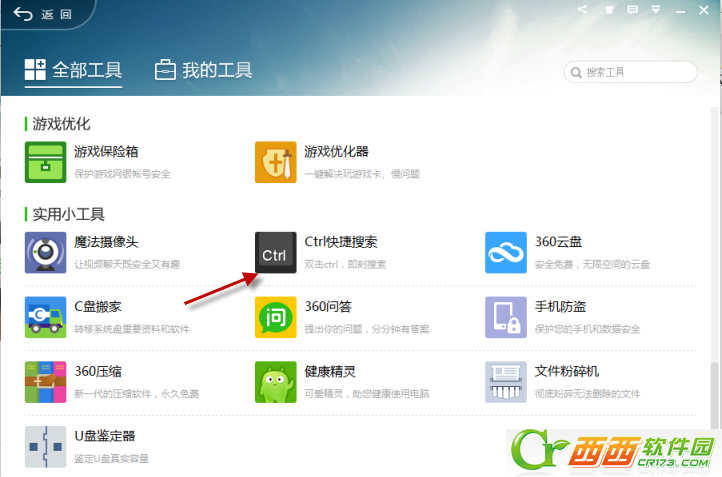Click the feedback message icon in title bar

[633, 10]
